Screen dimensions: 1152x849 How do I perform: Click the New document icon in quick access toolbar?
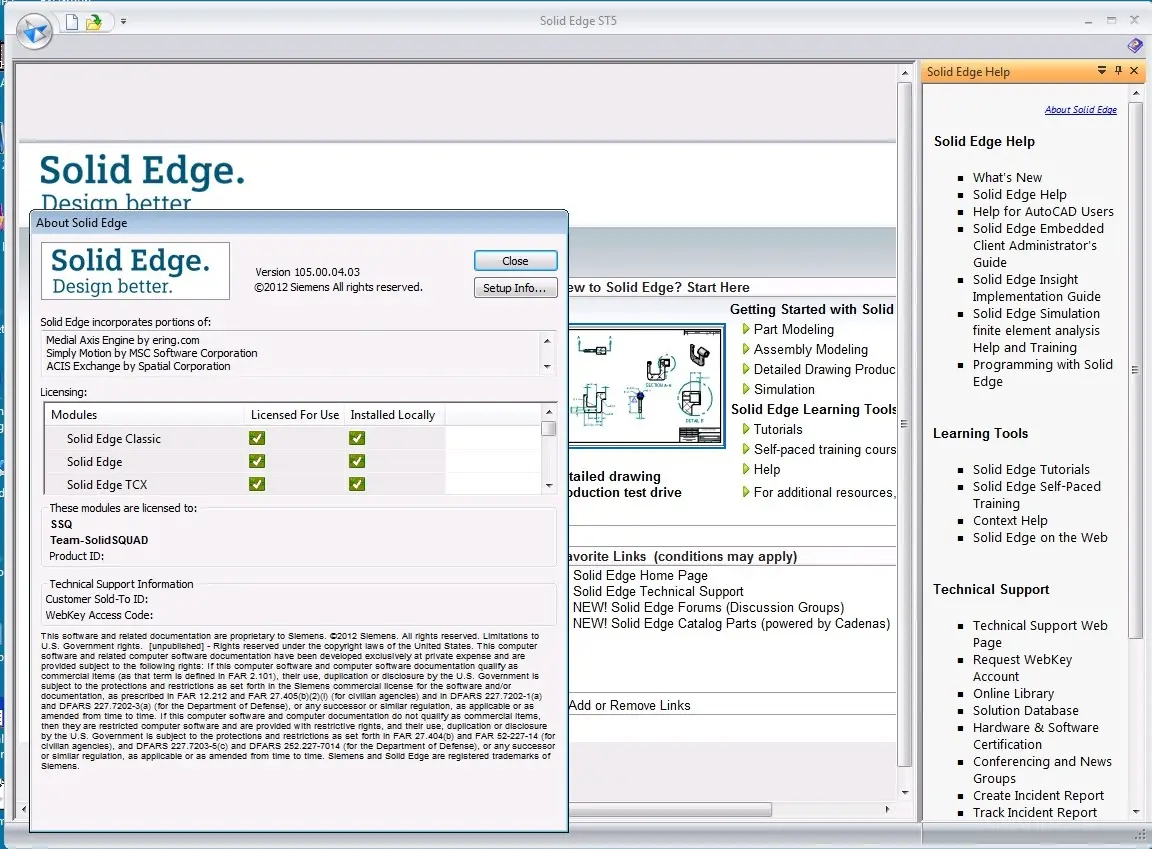[x=72, y=22]
